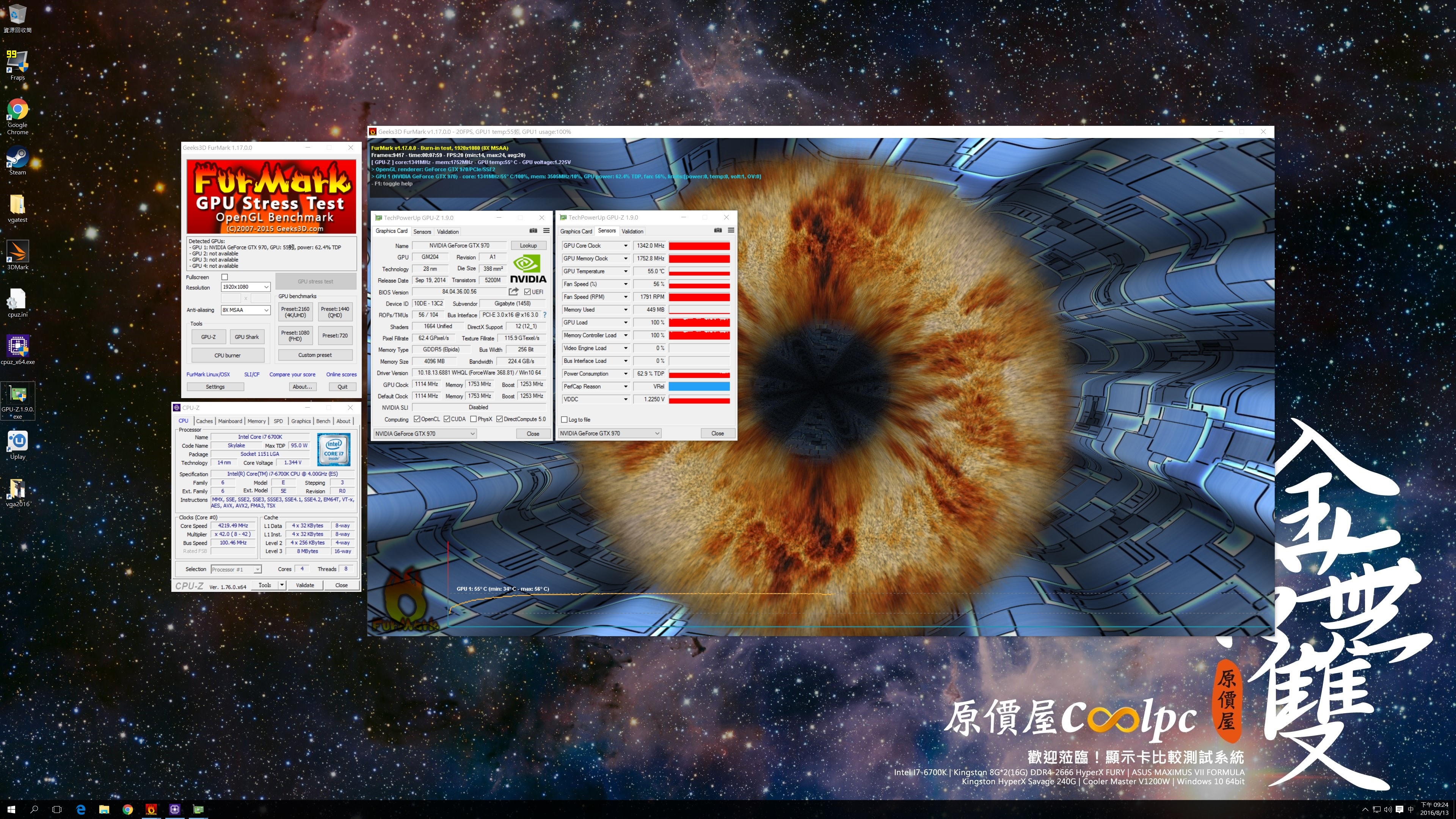The width and height of the screenshot is (1456, 819).
Task: Open the Anti-aliasing 8X MSAA dropdown
Action: point(245,310)
